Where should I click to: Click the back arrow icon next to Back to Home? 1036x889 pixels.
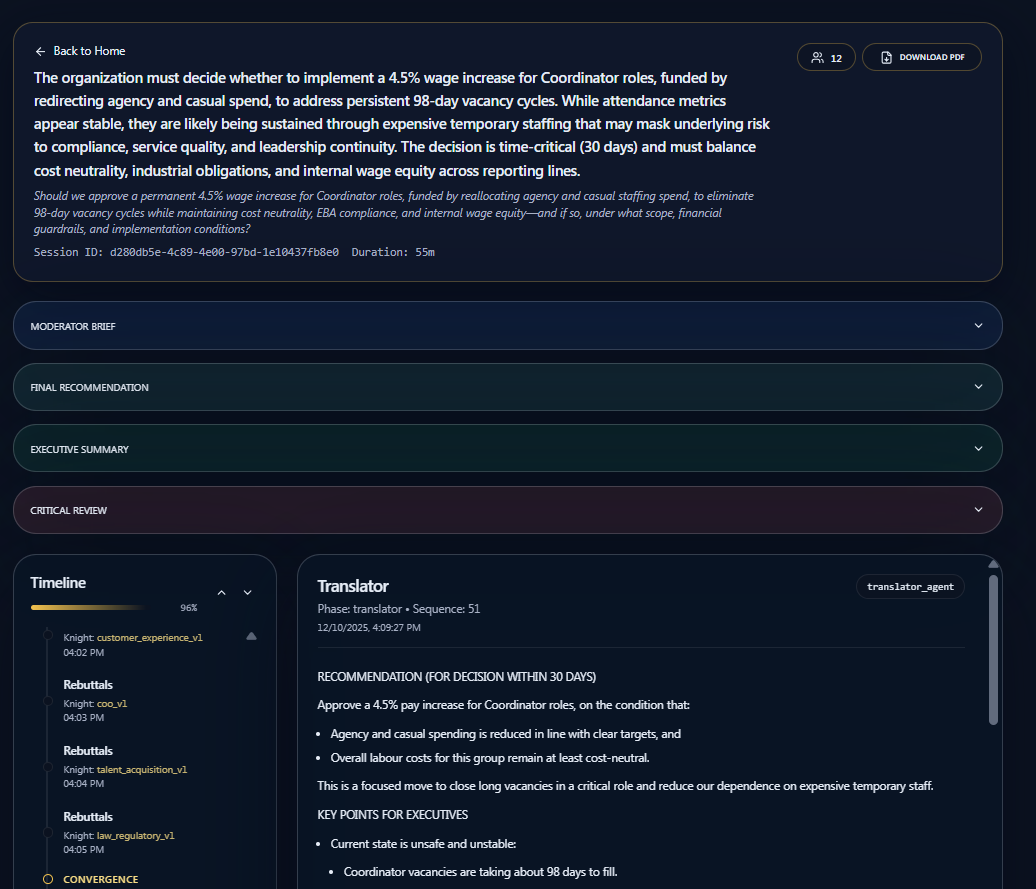(x=40, y=51)
